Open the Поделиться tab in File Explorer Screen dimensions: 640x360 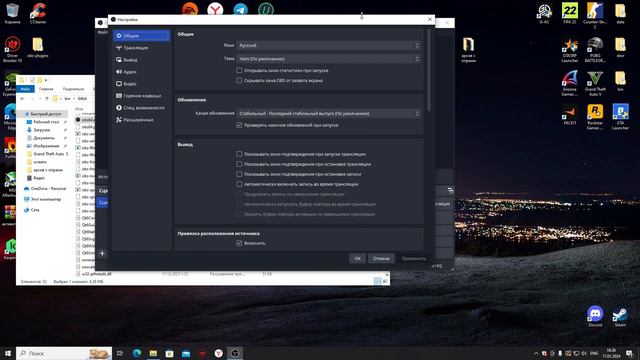tap(73, 89)
